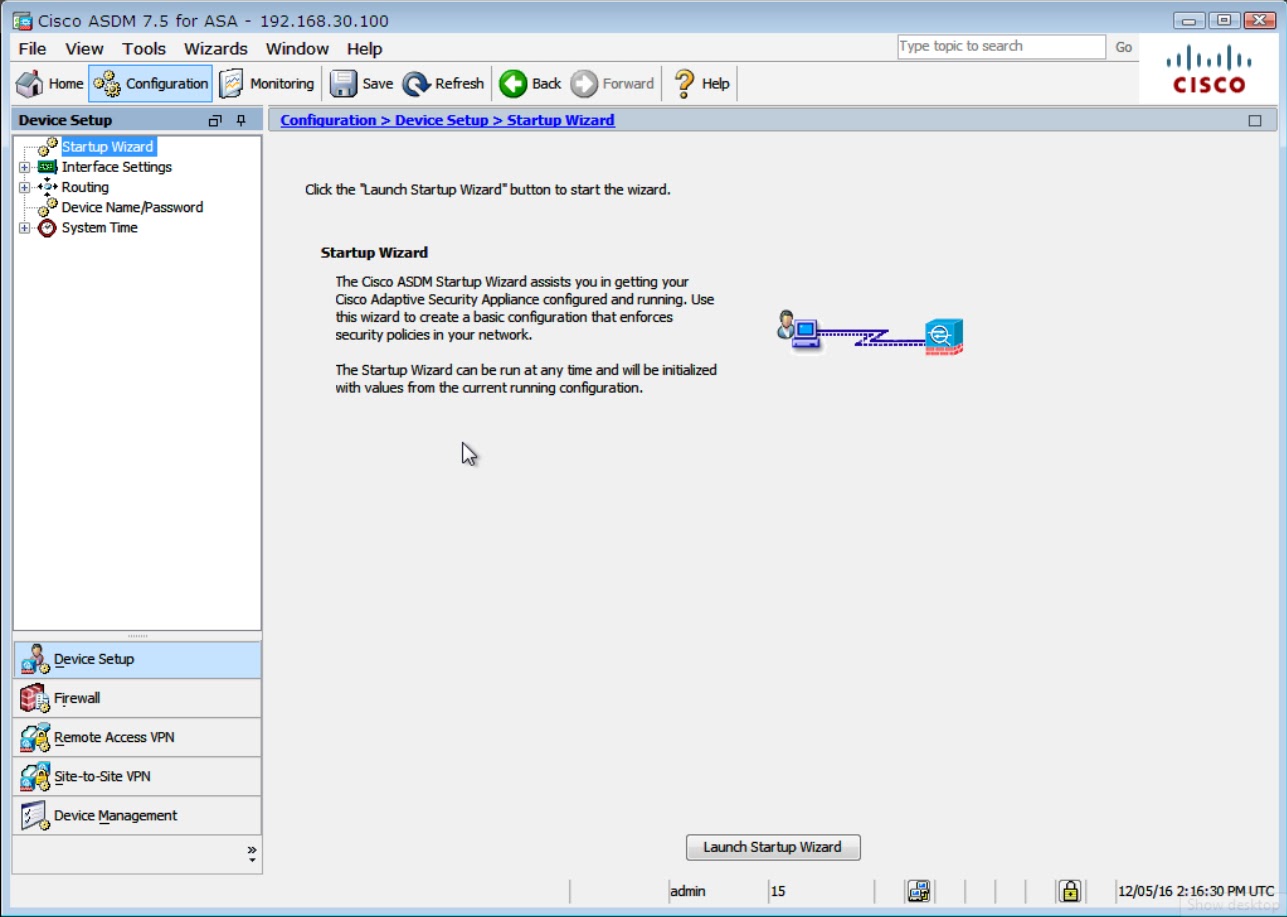Click the date and time status entry
Viewport: 1287px width, 917px height.
pos(1196,891)
